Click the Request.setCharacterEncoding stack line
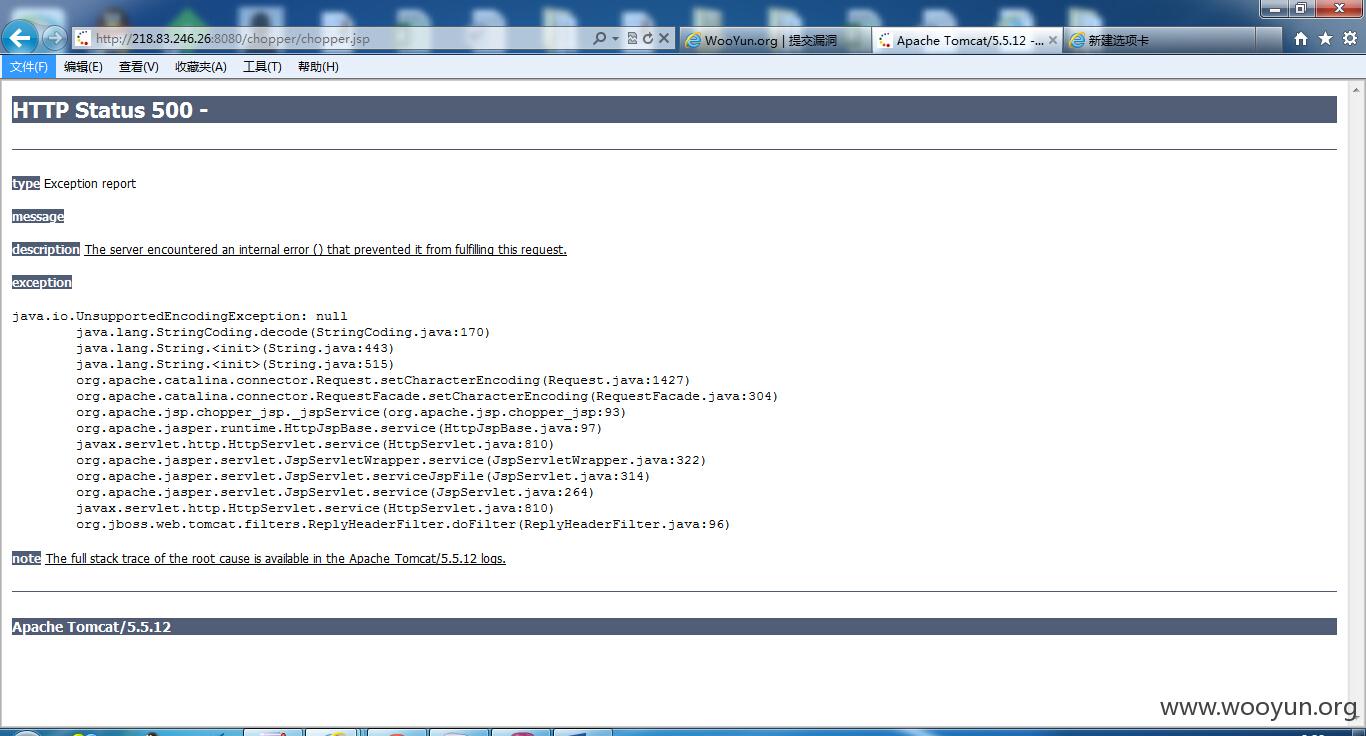The height and width of the screenshot is (736, 1366). coord(383,380)
